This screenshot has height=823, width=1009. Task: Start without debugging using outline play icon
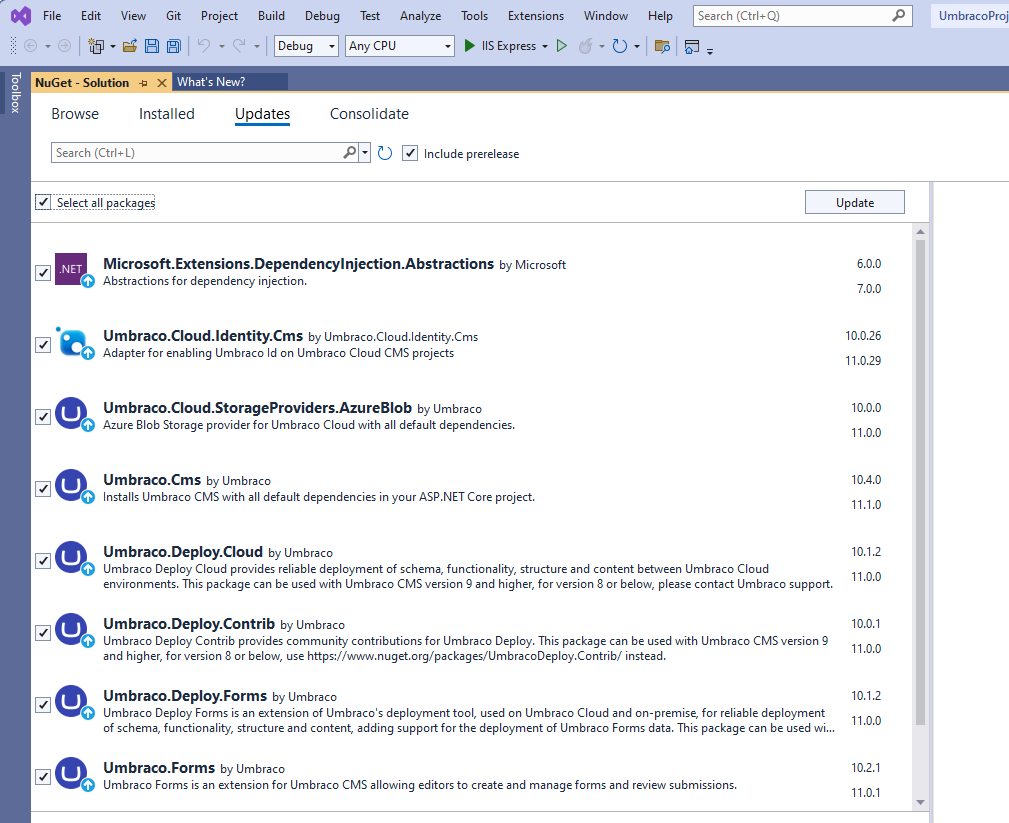pyautogui.click(x=562, y=46)
